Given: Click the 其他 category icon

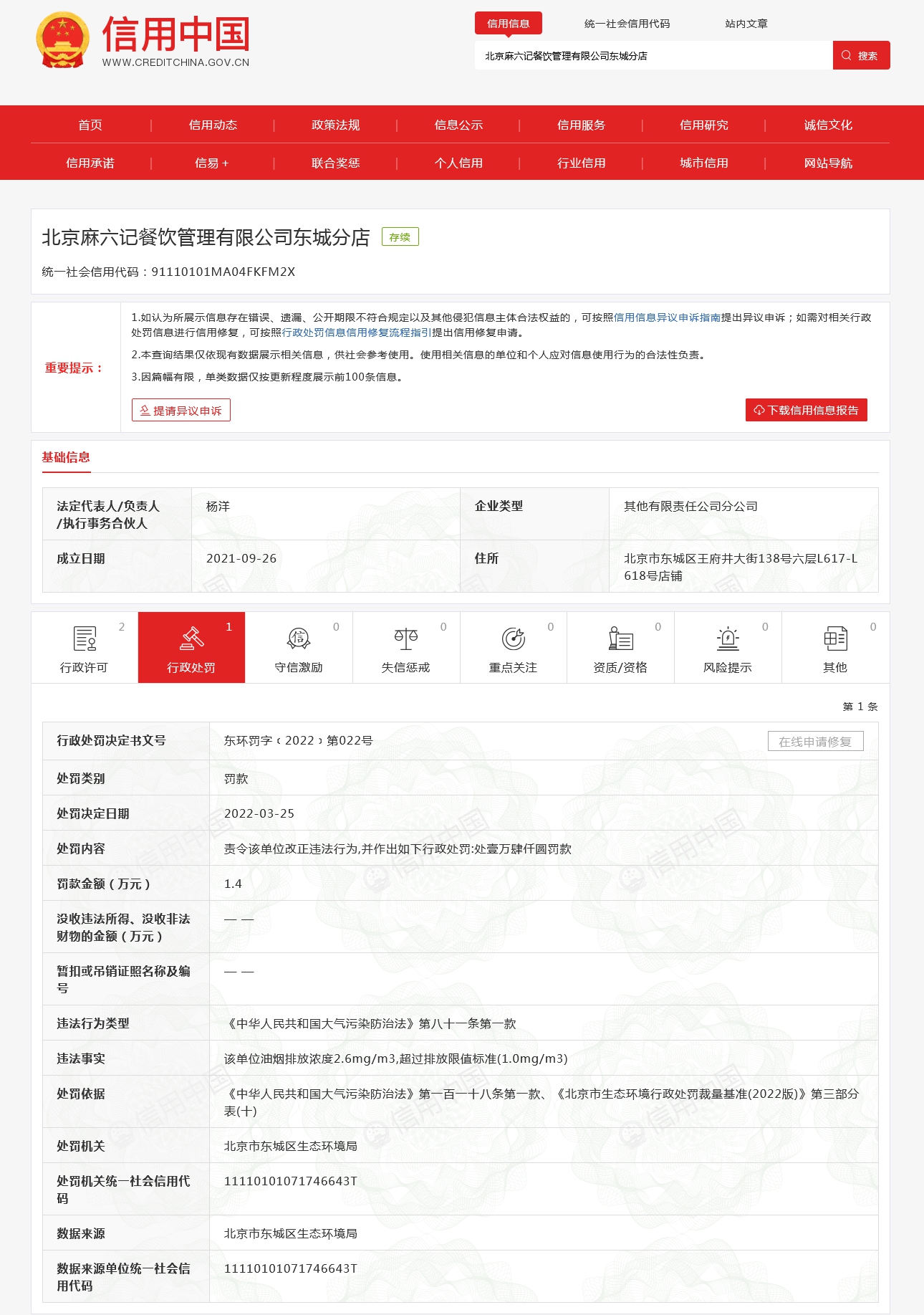Looking at the screenshot, I should click(835, 638).
